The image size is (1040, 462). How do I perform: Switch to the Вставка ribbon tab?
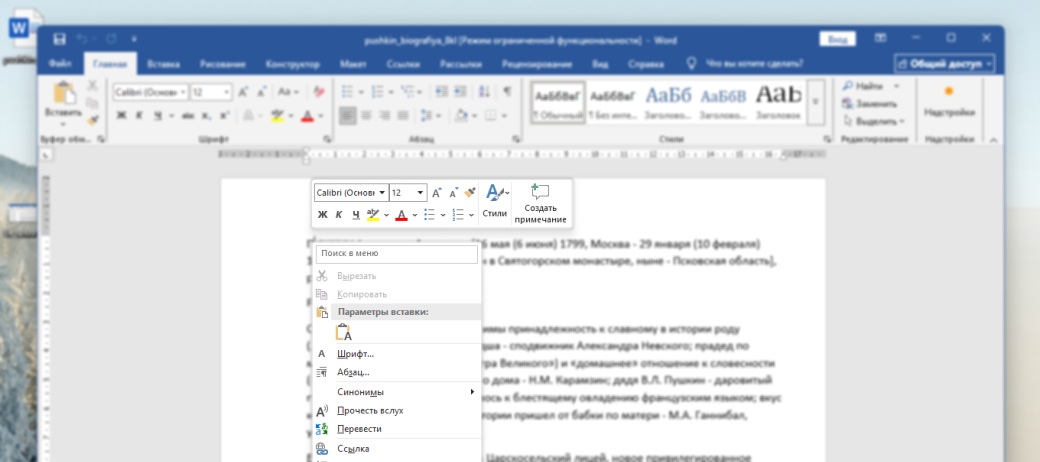coord(163,65)
